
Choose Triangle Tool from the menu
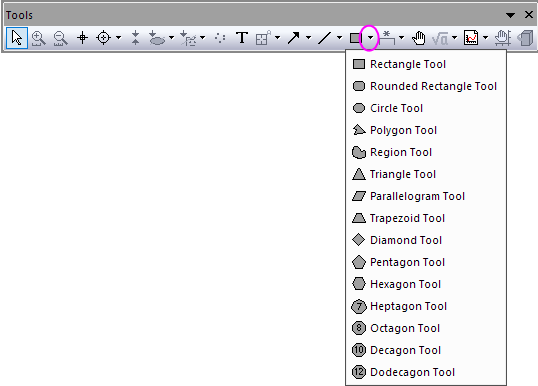point(426,174)
